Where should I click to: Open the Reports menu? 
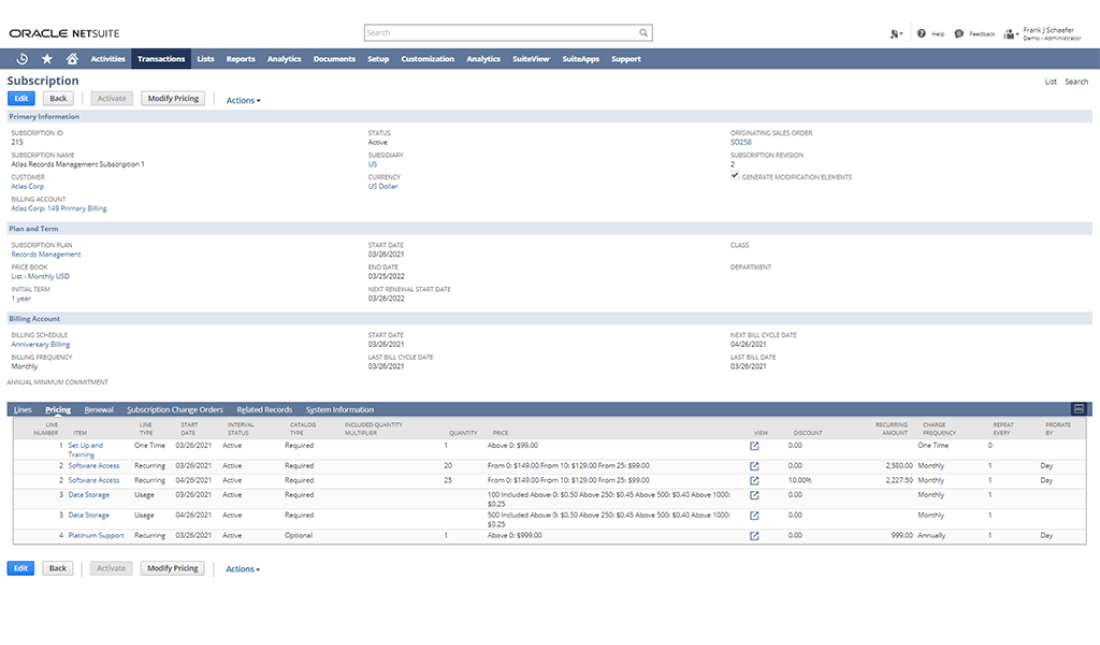pos(241,59)
